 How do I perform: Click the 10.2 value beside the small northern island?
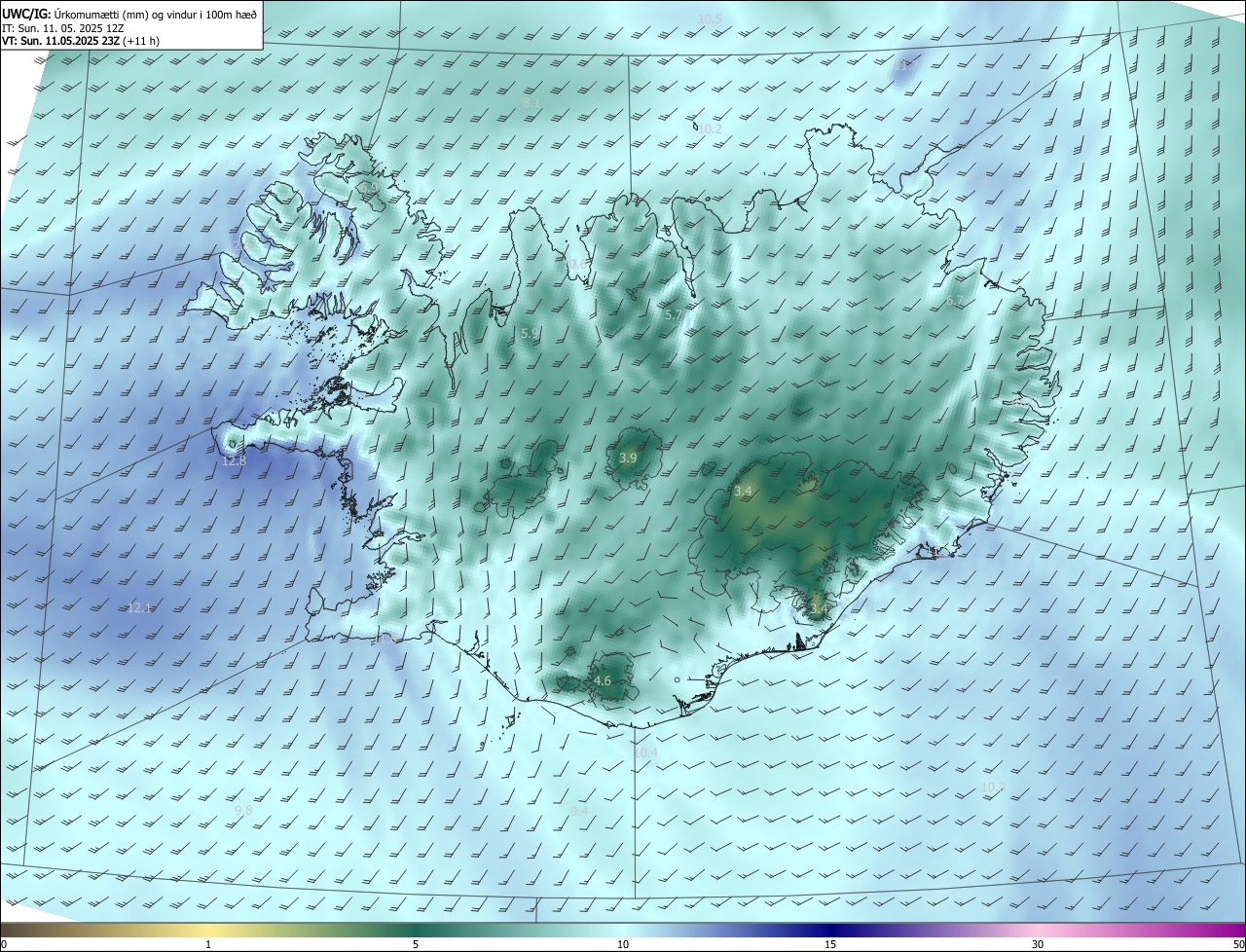coord(710,128)
